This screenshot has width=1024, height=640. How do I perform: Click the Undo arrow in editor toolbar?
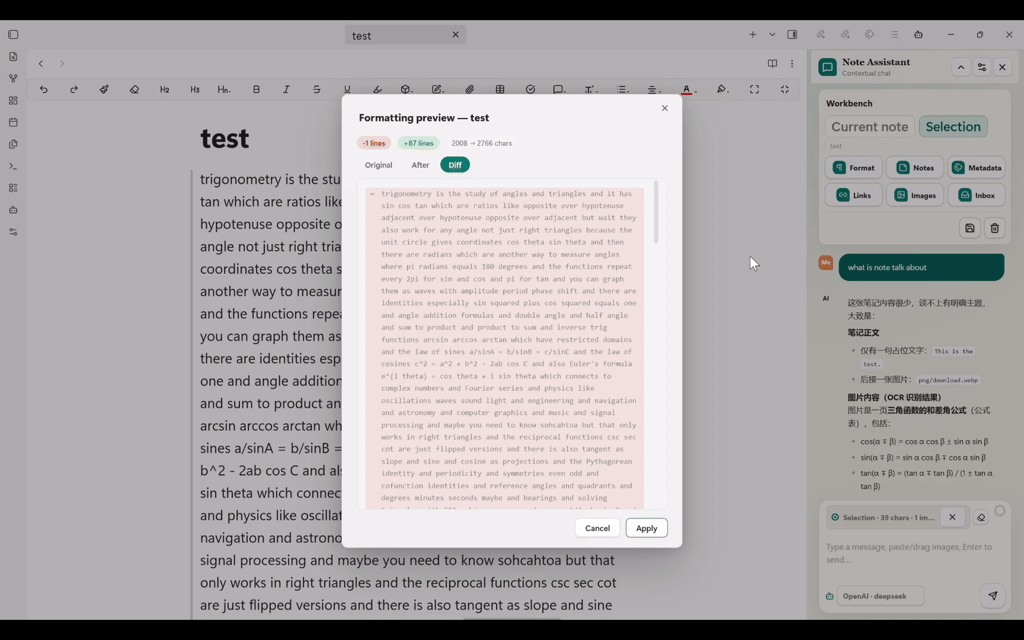click(x=44, y=89)
